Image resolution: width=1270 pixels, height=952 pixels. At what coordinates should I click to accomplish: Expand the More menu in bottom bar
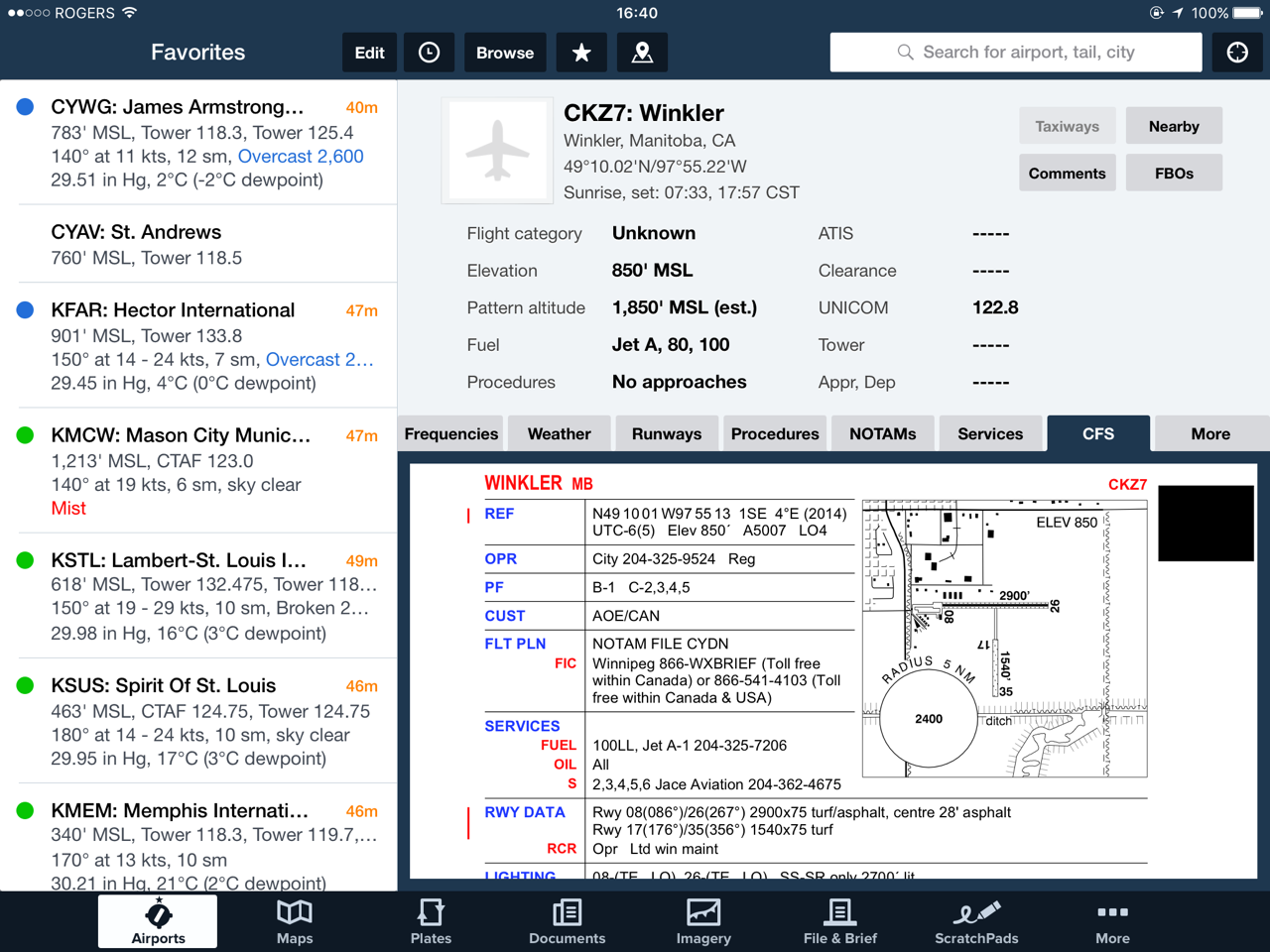pos(1112,921)
